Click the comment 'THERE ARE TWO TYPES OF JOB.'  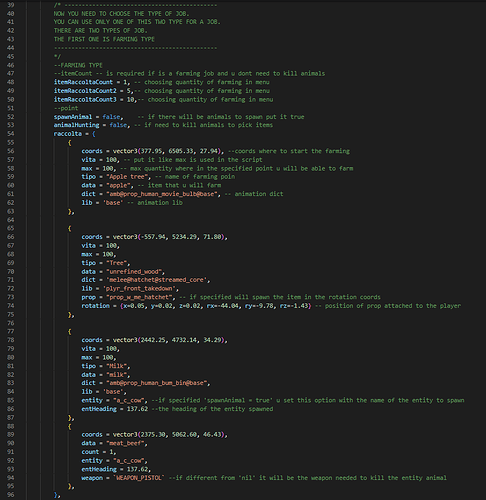pyautogui.click(x=101, y=31)
